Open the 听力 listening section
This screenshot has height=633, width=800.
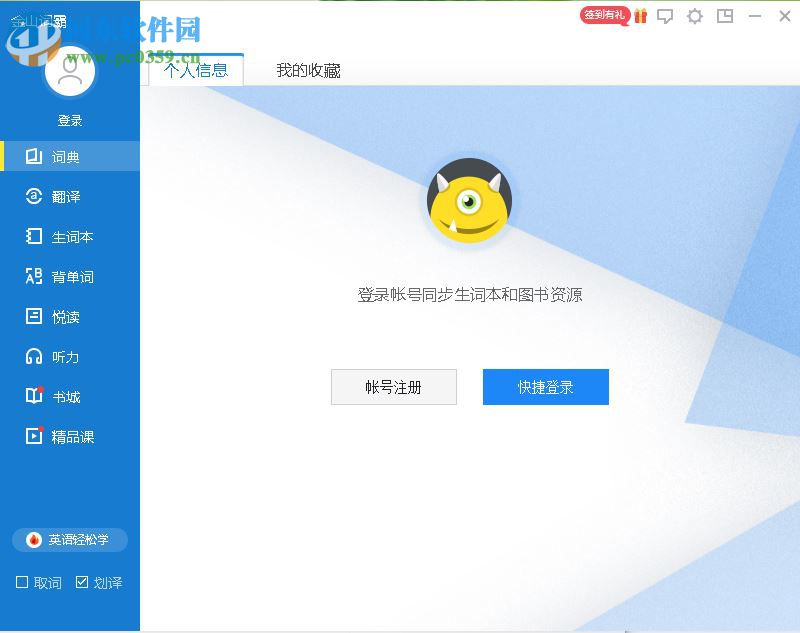point(70,357)
